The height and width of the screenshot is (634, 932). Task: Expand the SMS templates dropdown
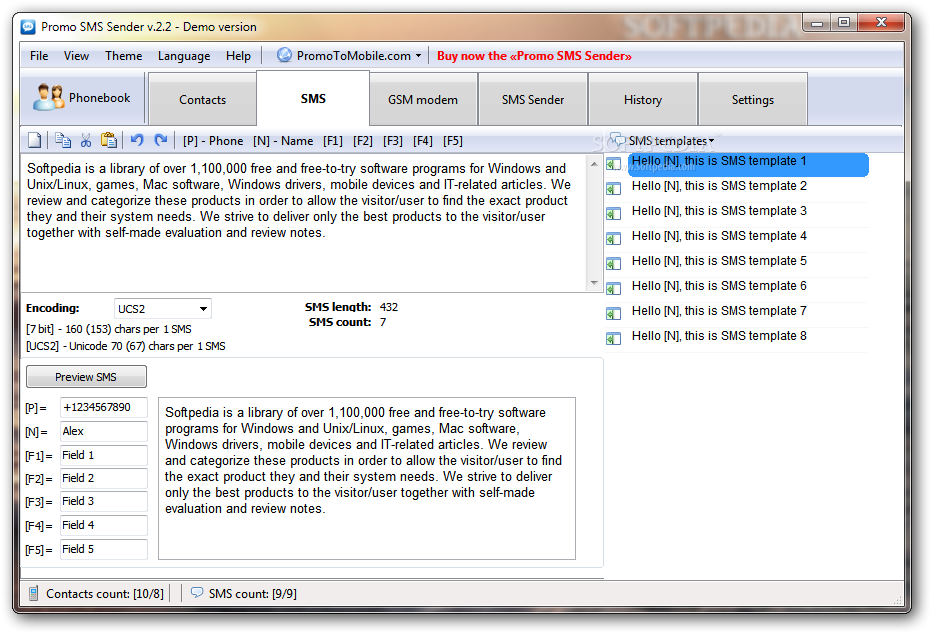click(711, 141)
